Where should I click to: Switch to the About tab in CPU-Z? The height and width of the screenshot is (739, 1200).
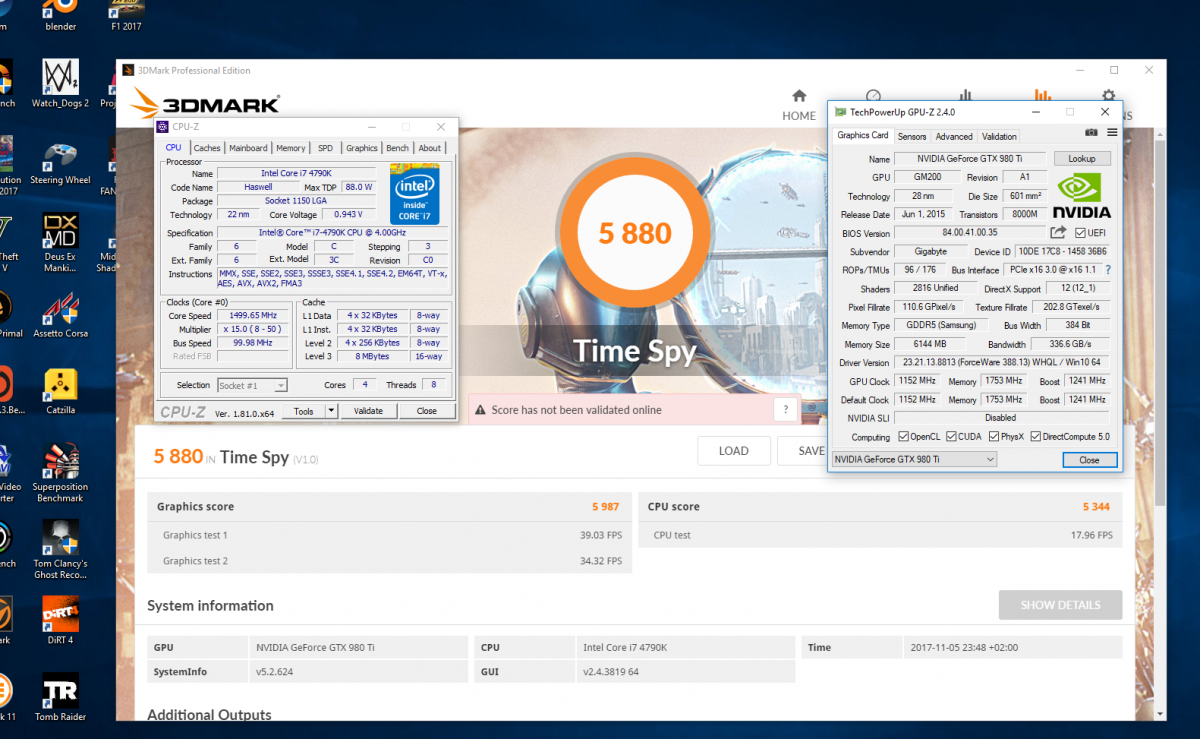tap(430, 148)
